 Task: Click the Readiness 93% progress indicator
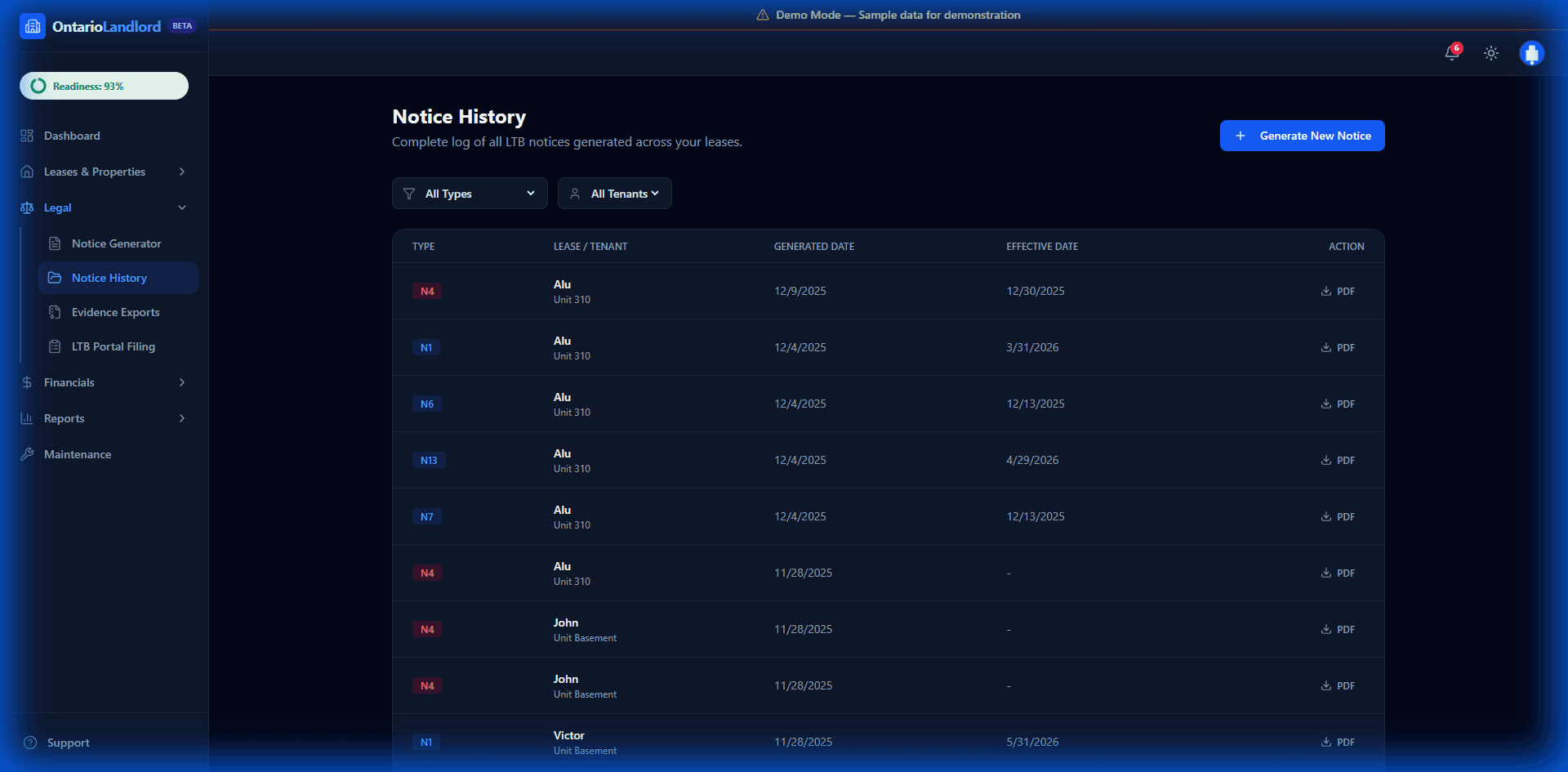click(104, 86)
